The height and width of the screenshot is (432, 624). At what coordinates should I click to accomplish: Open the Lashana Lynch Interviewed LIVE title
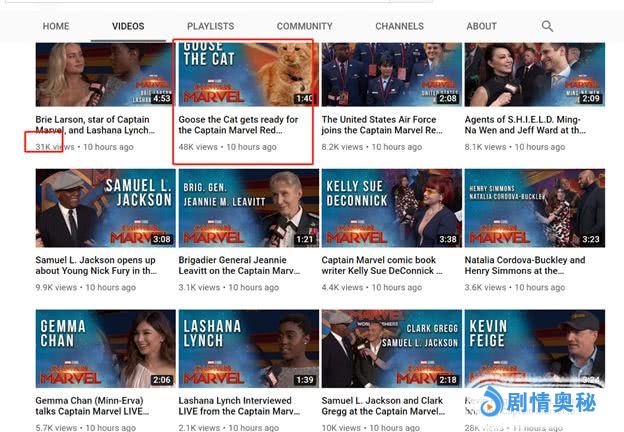click(238, 407)
